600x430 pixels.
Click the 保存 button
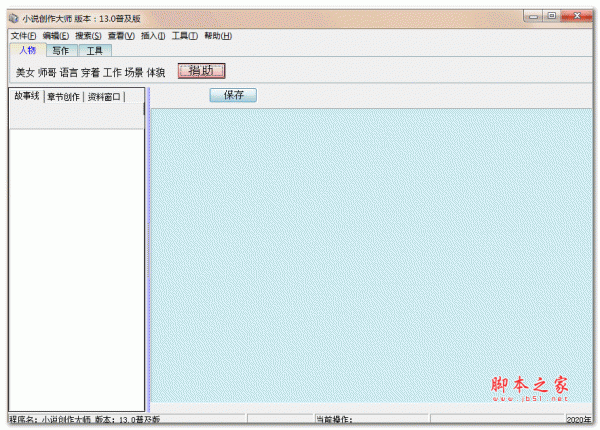pos(233,95)
